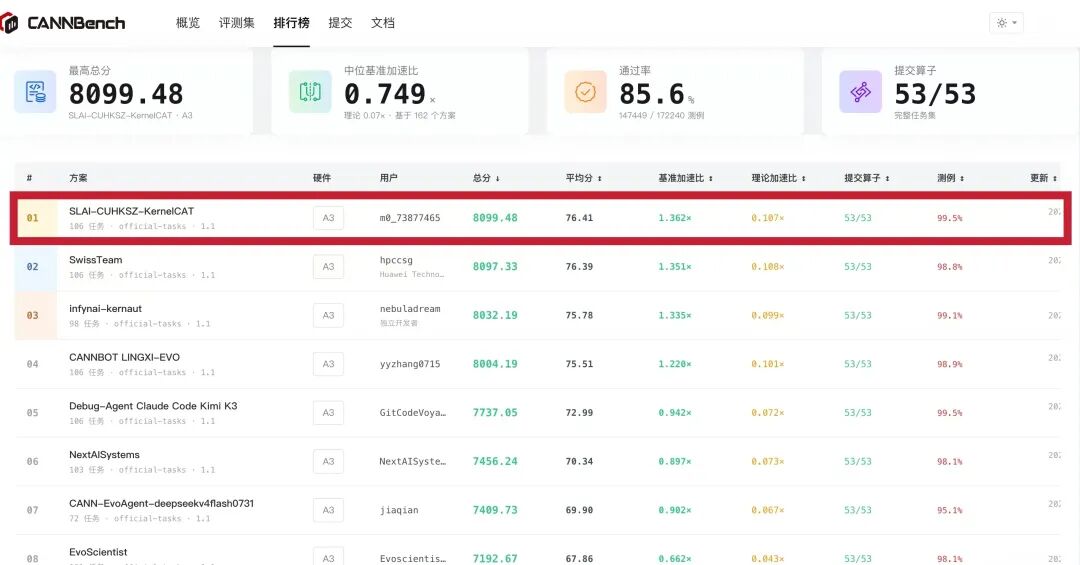Sort by 提交算子 column

(x=866, y=178)
